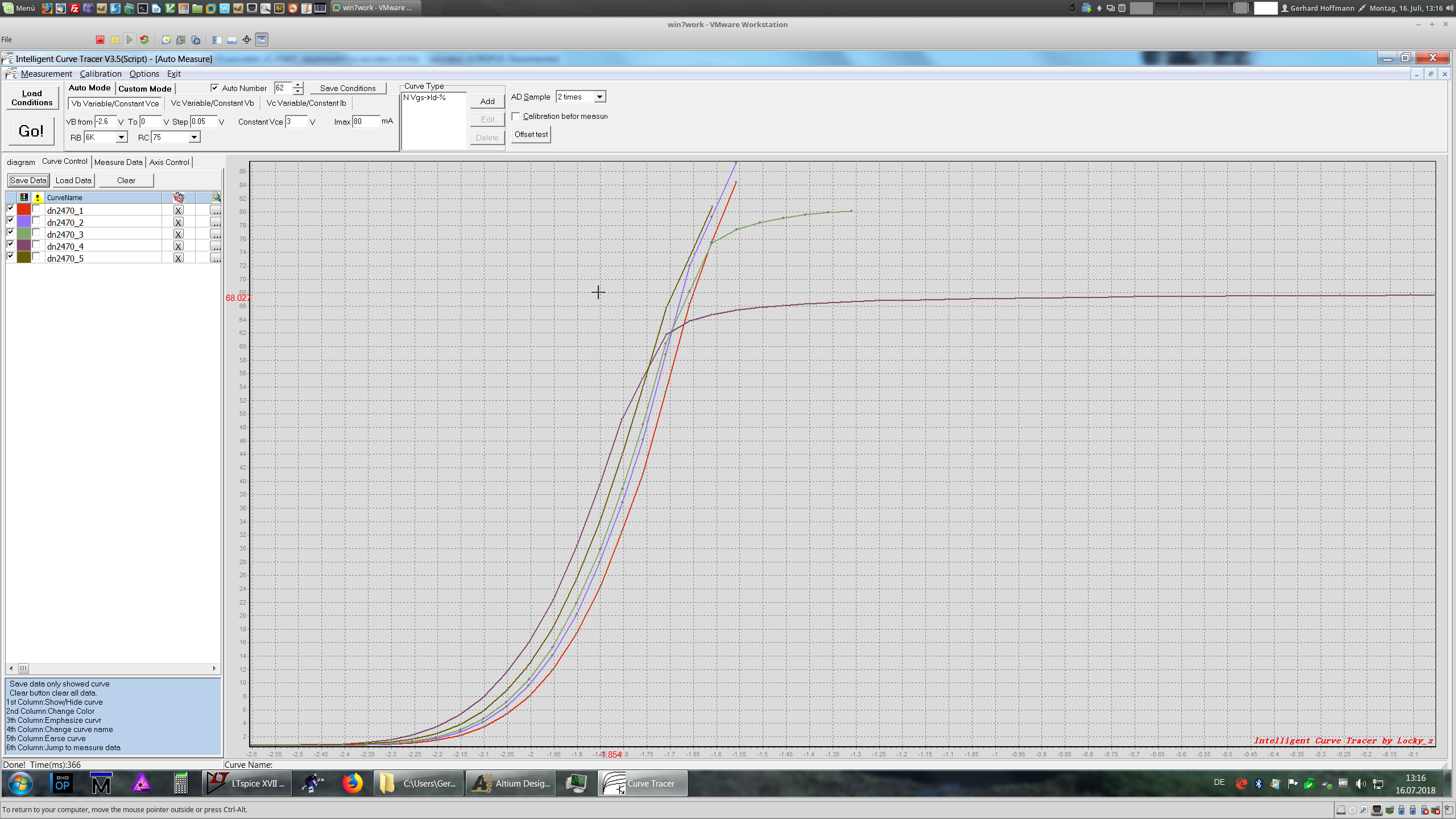Switch to the diagram tab

21,163
